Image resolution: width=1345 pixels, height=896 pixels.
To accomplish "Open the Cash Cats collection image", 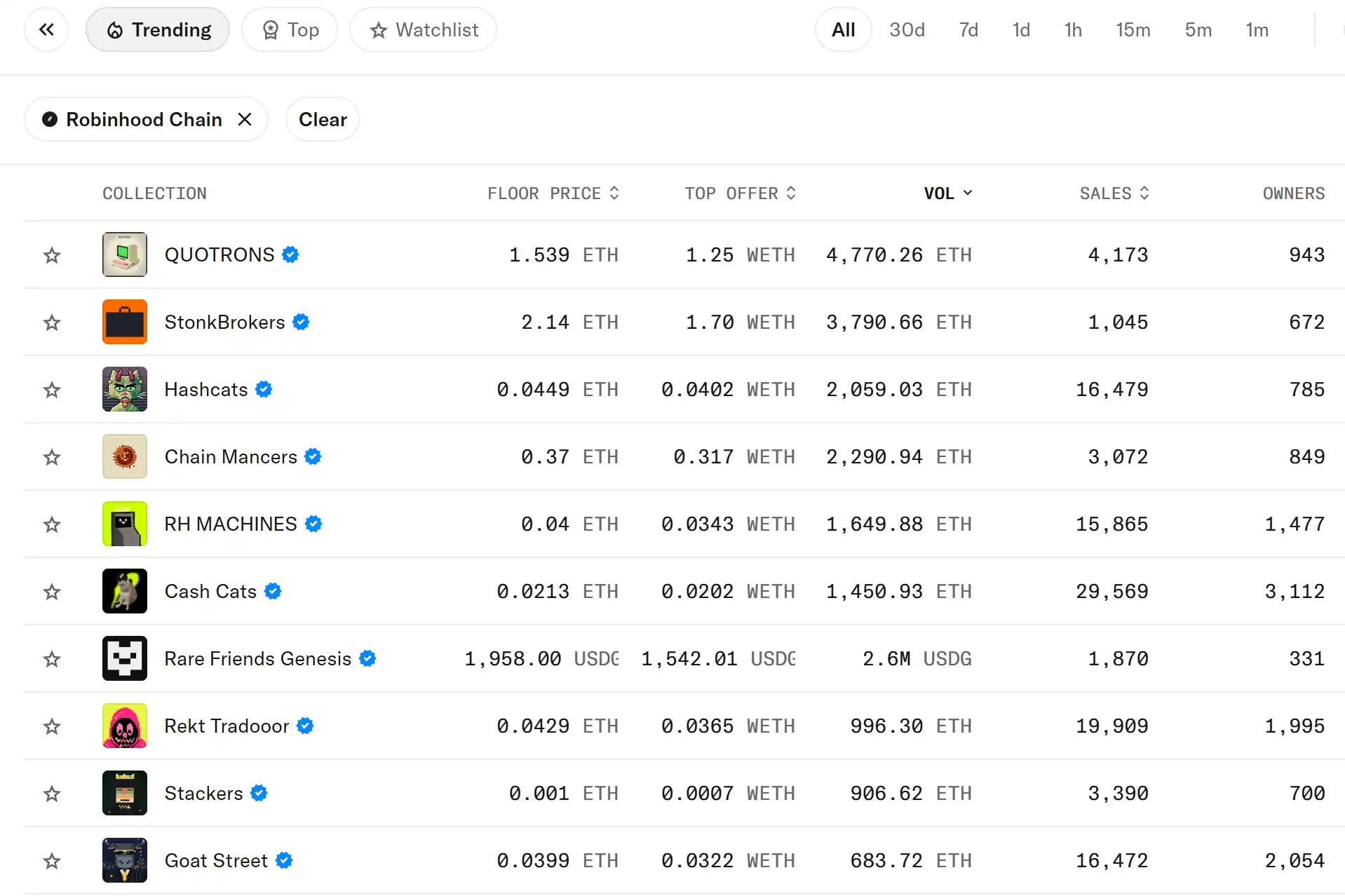I will (x=125, y=591).
